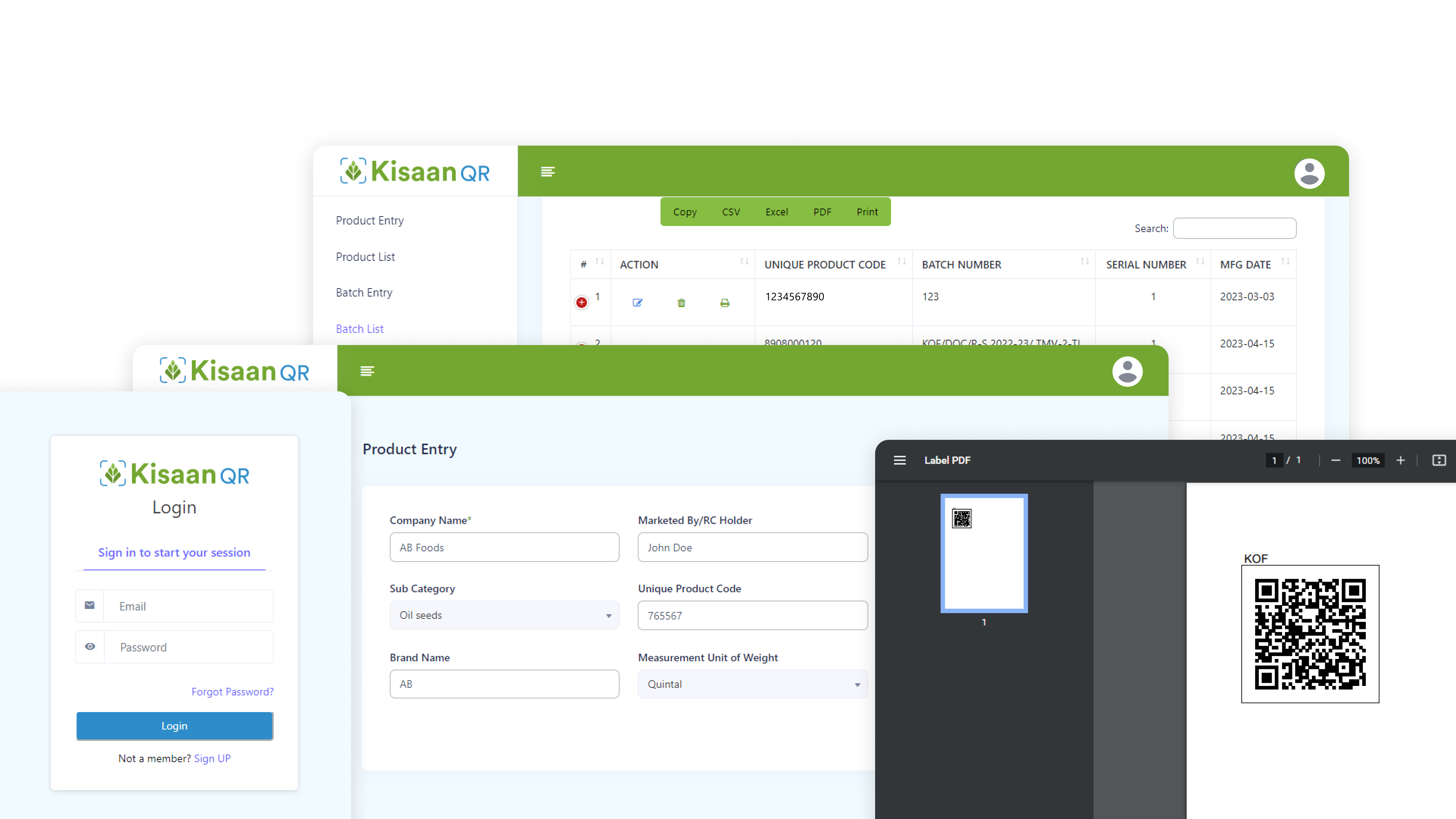
Task: Click hamburger menu icon in Product Entry window
Action: point(367,371)
